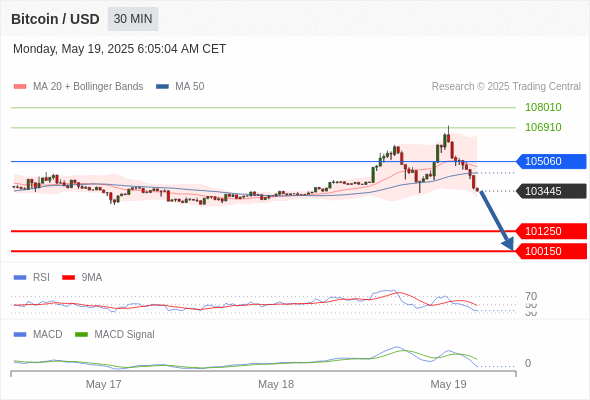590x400 pixels.
Task: Click the MACD Signal green legend marker
Action: [x=81, y=335]
